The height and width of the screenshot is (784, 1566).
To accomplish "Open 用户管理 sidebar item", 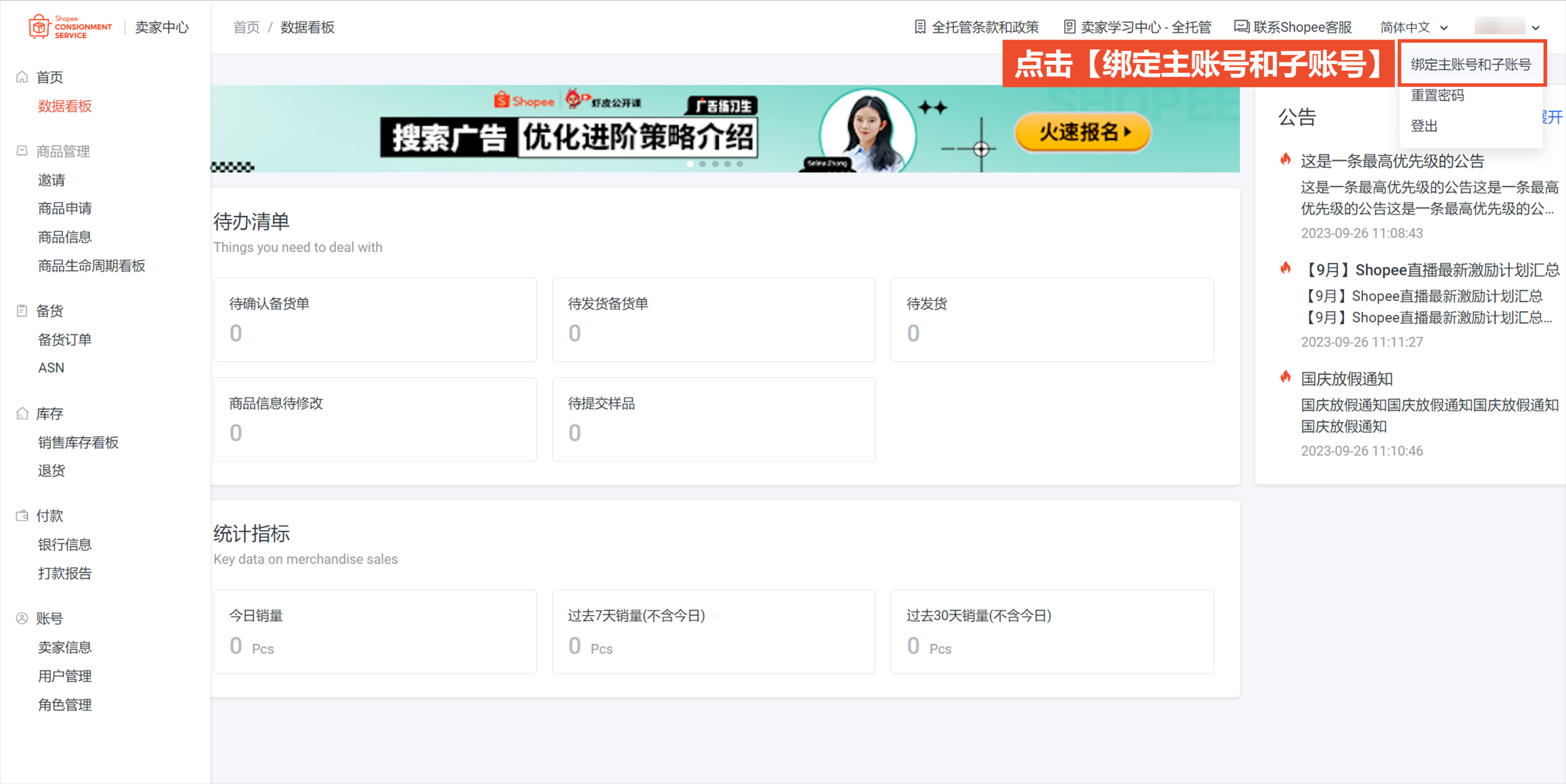I will click(x=65, y=675).
